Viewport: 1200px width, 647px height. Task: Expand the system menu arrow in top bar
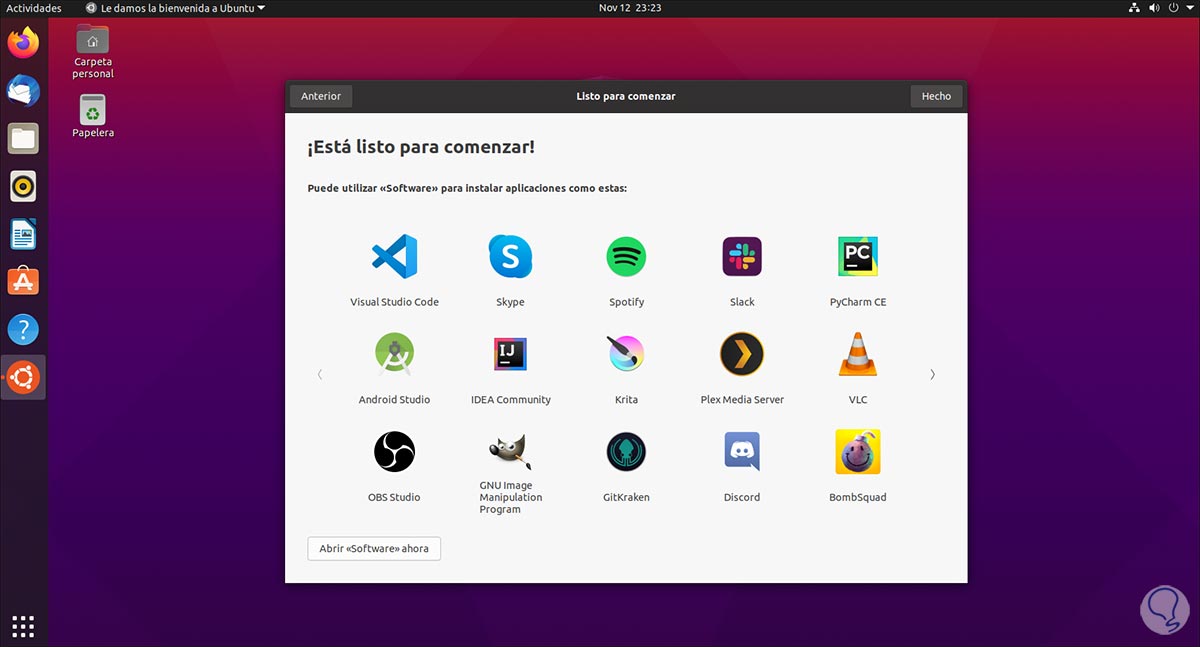click(1190, 8)
